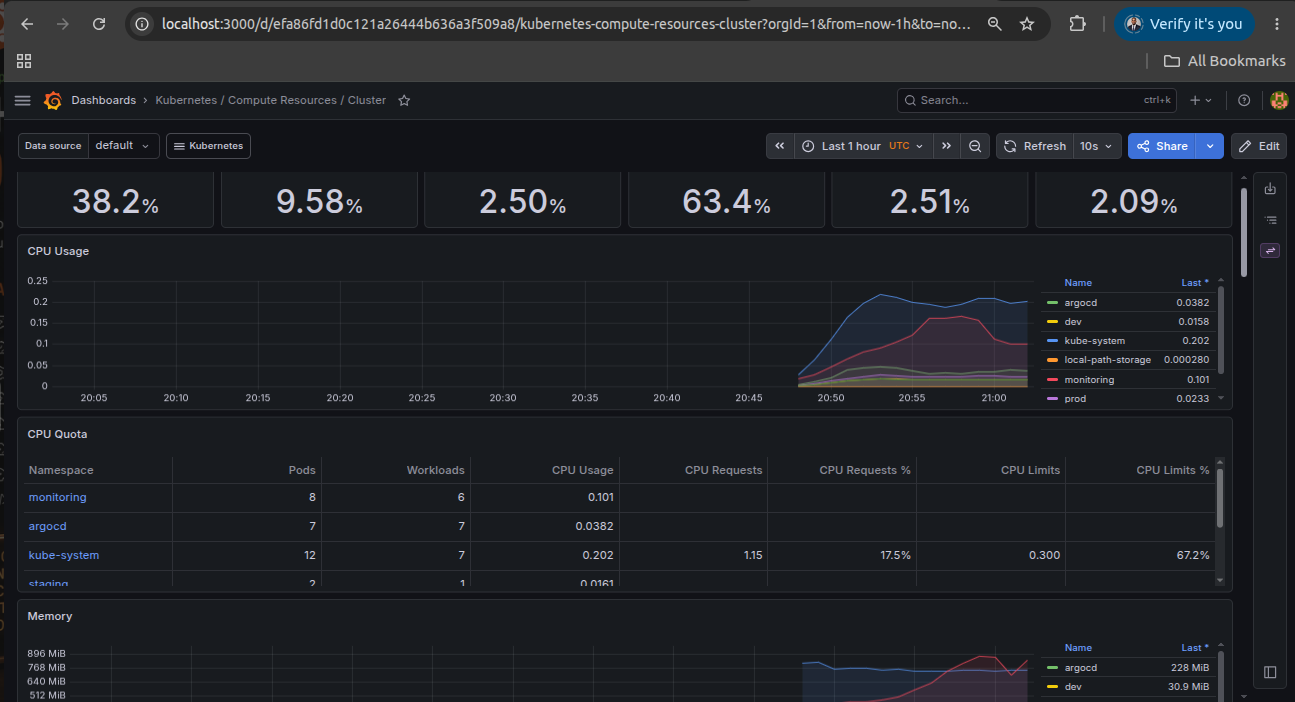1295x702 pixels.
Task: Toggle prod series in CPU Usage legend
Action: pos(1075,399)
